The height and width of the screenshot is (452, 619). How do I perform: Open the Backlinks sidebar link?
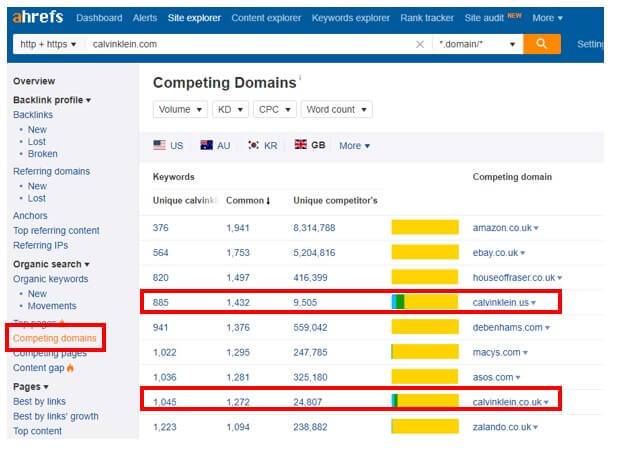click(x=33, y=116)
